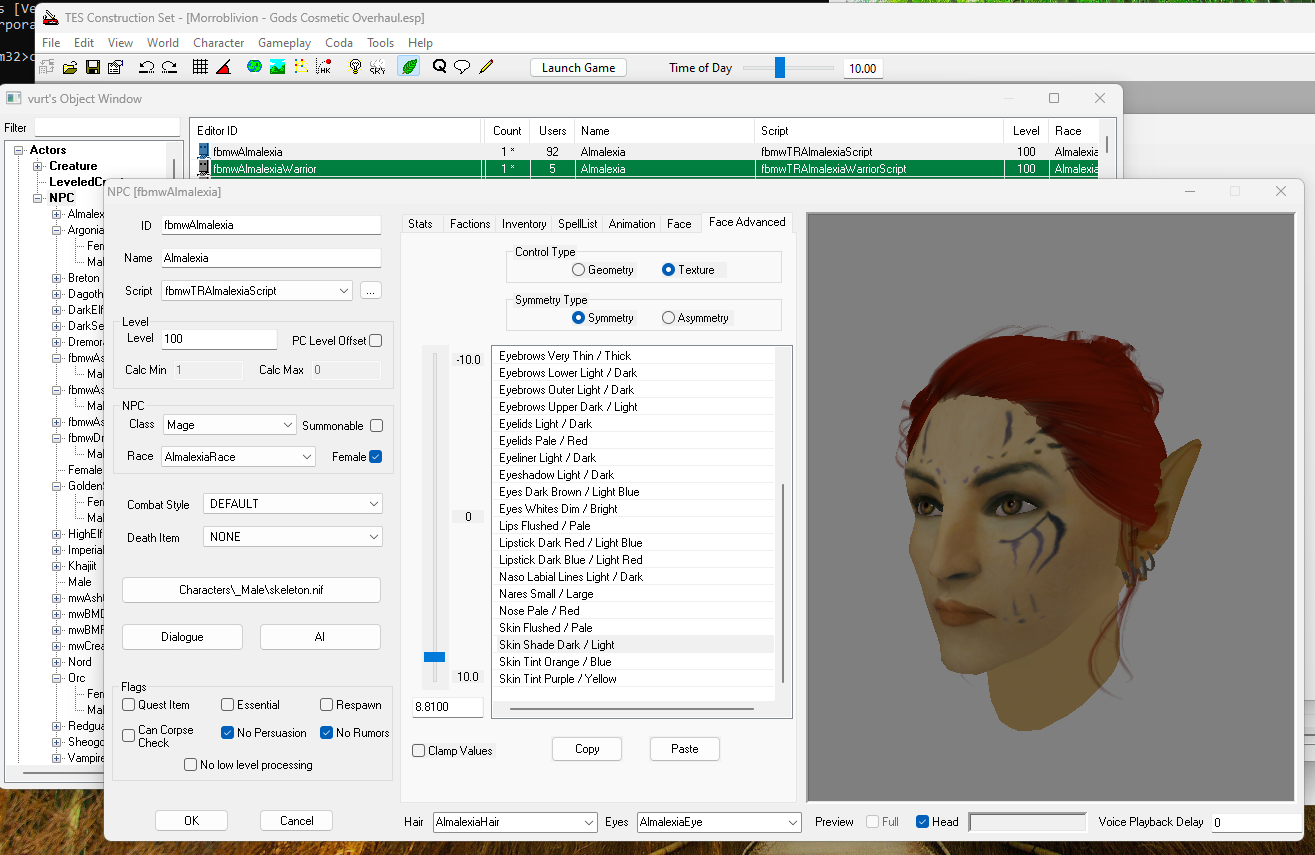This screenshot has height=855, width=1315.
Task: Open the World menu
Action: (163, 43)
